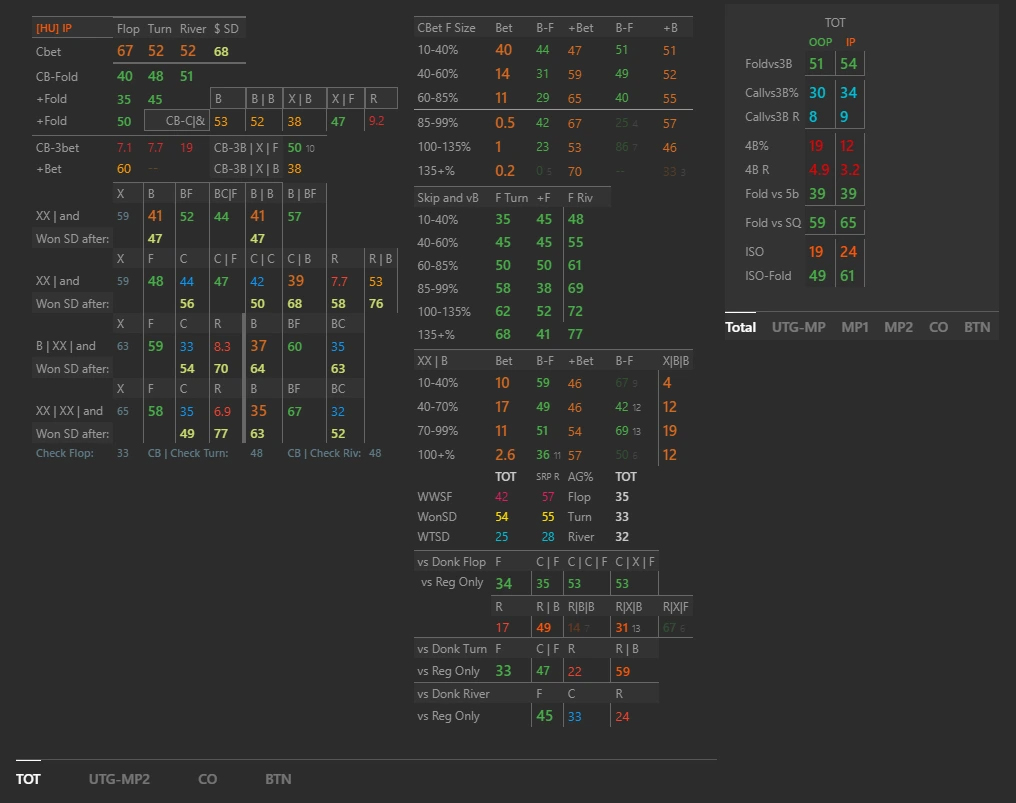Click the WWSF stat label

tap(433, 497)
